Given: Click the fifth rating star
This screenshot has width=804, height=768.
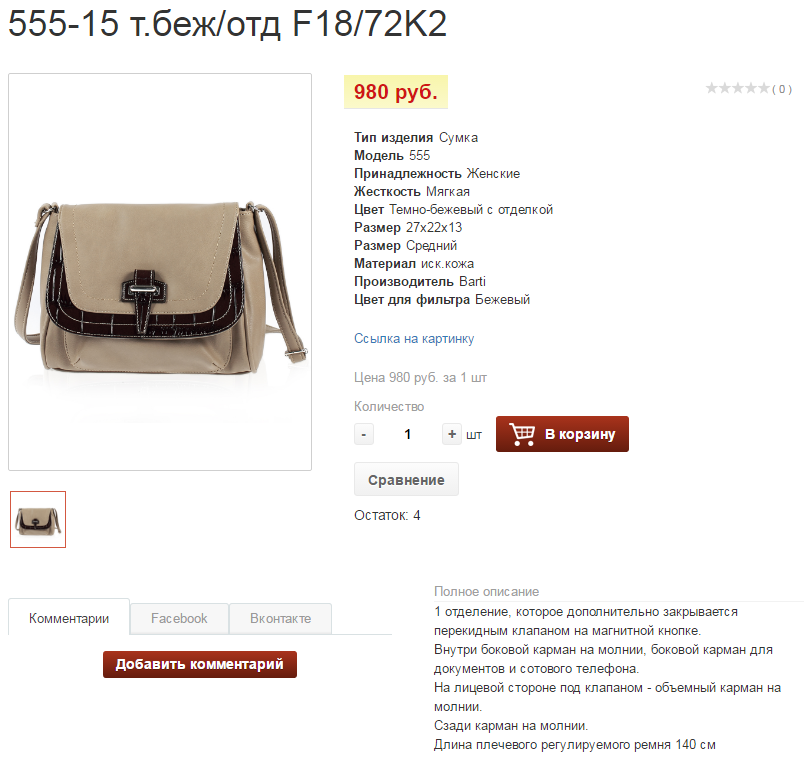Looking at the screenshot, I should point(764,88).
